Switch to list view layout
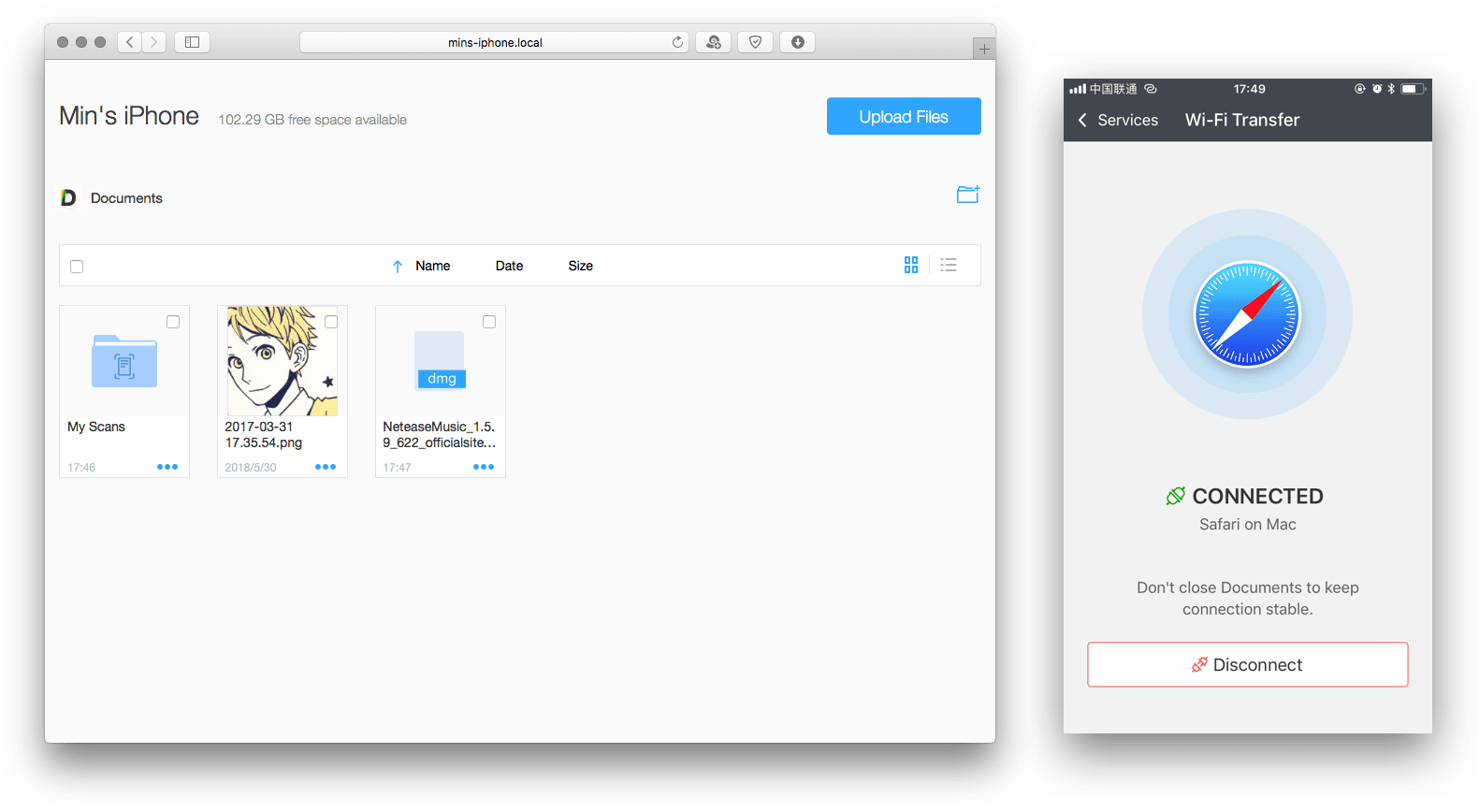 949,265
